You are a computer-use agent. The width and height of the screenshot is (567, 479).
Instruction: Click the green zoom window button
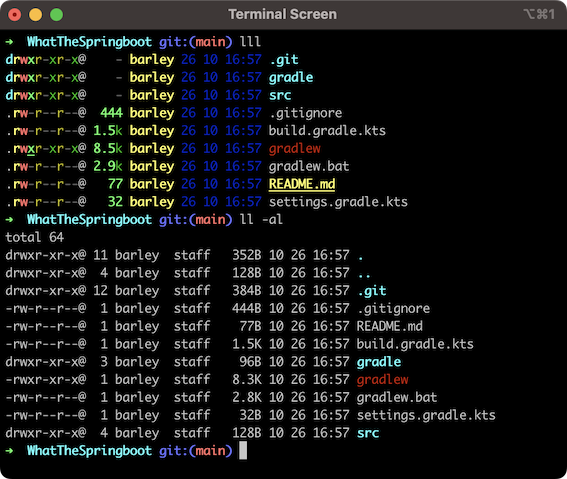[56, 15]
